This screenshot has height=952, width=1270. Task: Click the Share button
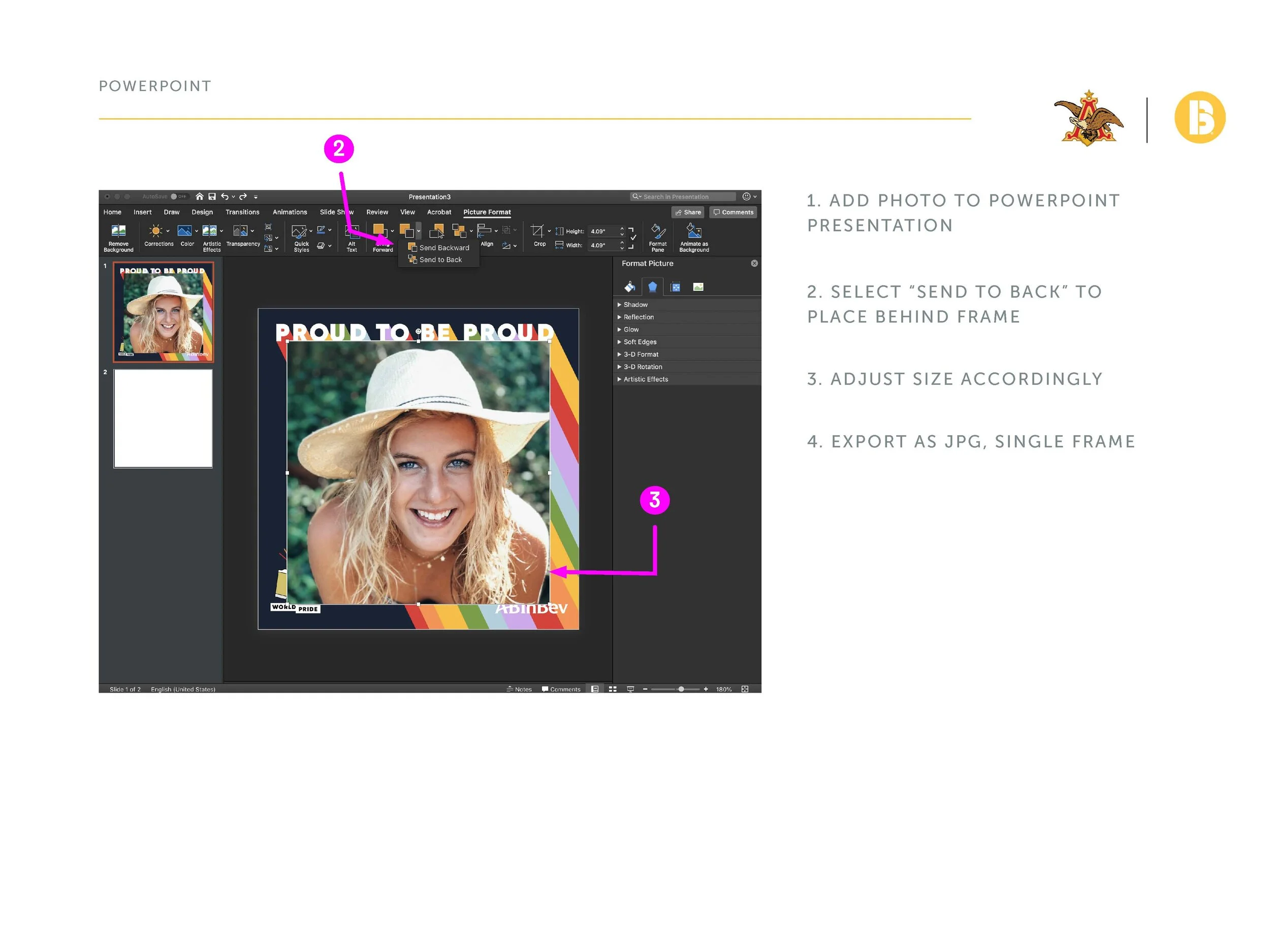688,212
